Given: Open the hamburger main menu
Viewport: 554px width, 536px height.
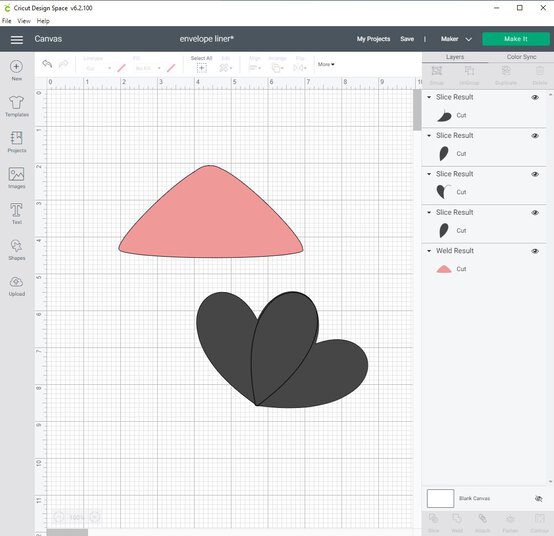Looking at the screenshot, I should click(x=17, y=39).
